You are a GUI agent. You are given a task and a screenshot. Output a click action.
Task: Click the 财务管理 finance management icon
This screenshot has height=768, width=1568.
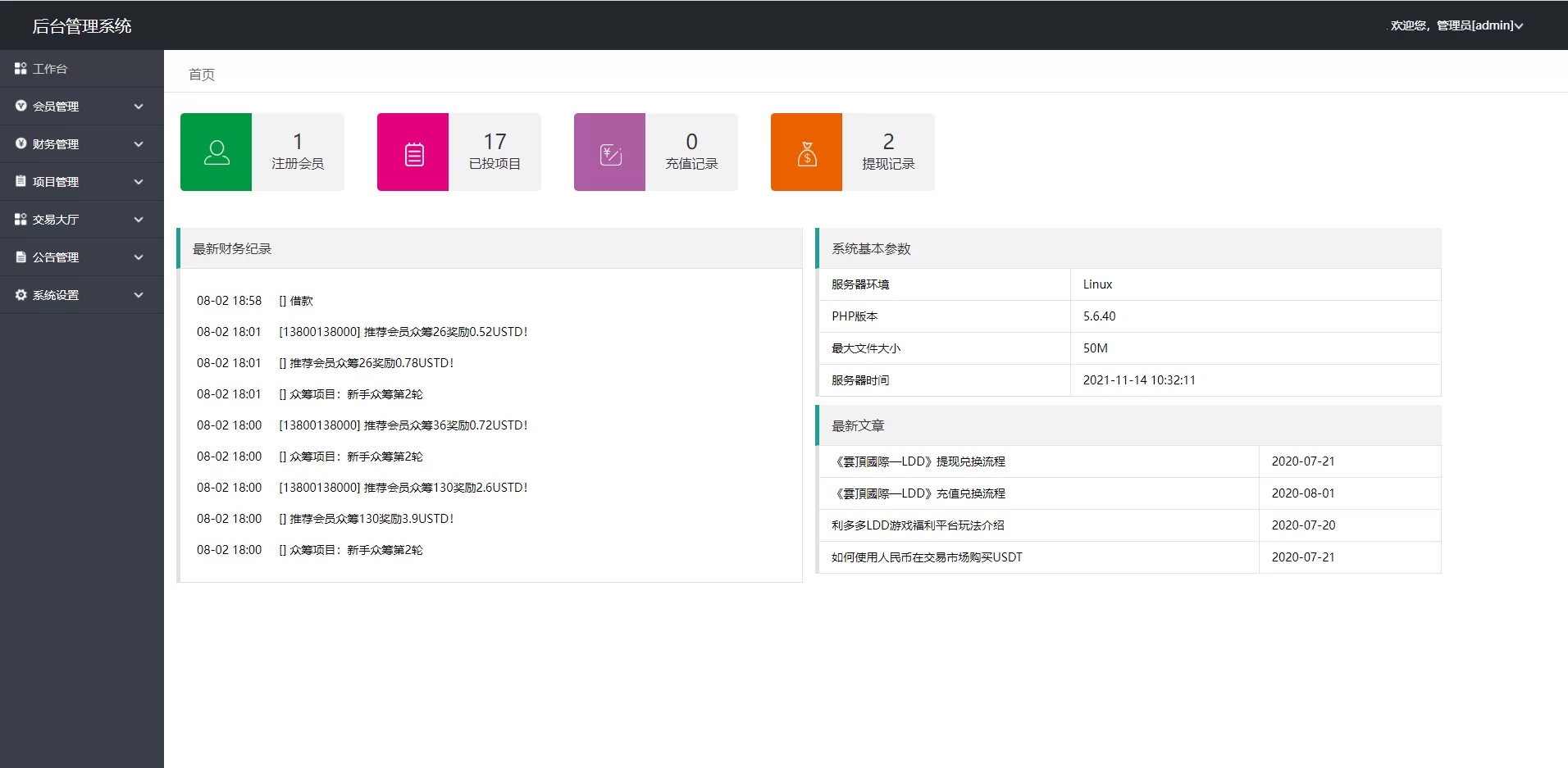21,143
